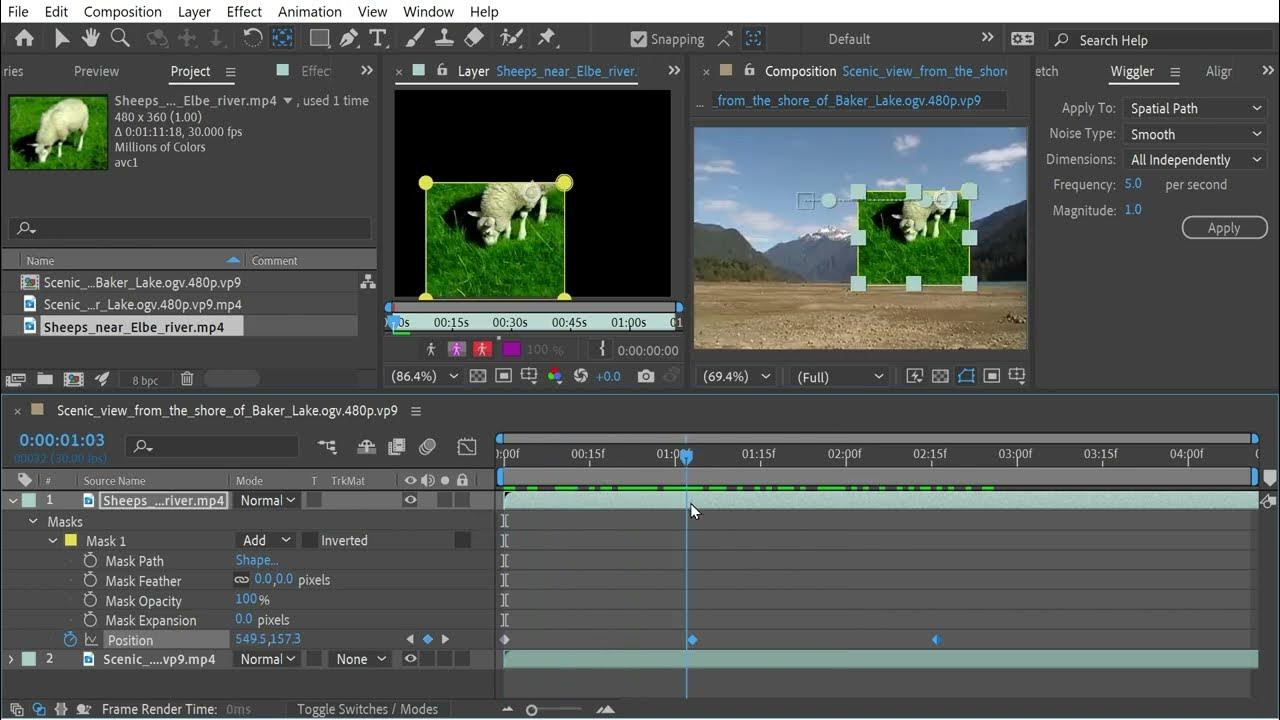Select the Hand tool

click(90, 38)
